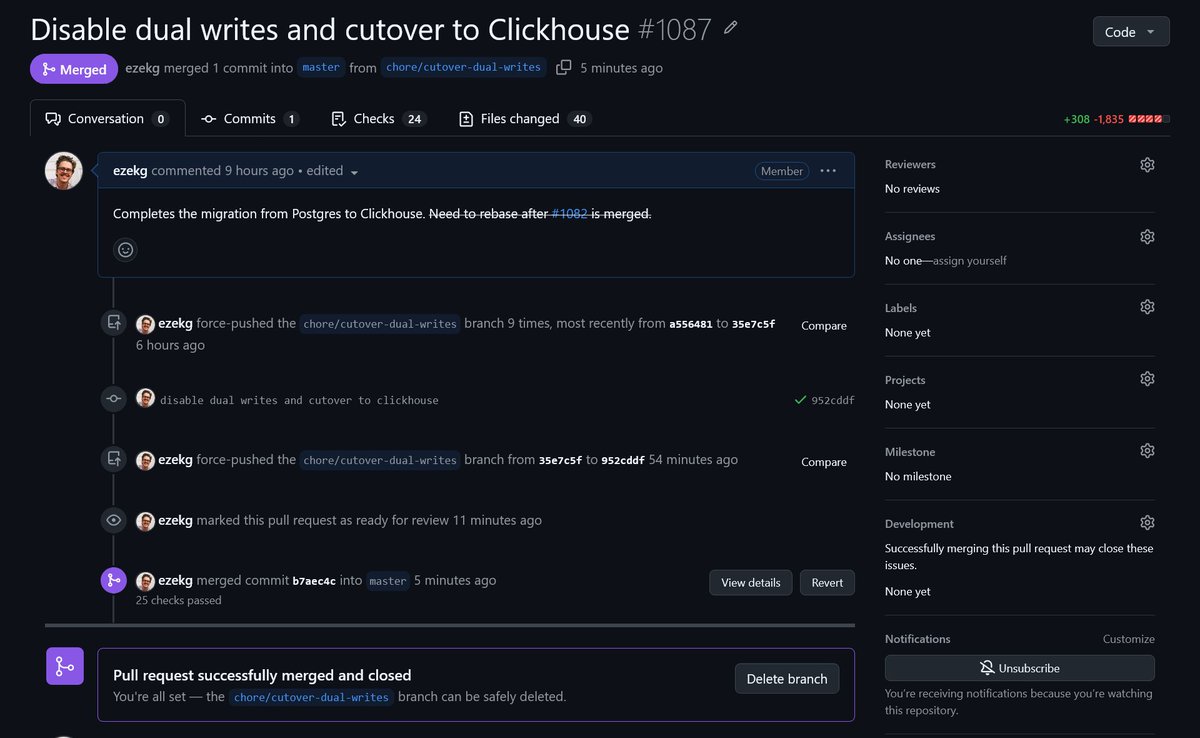Click the Member badge on the comment

point(782,171)
